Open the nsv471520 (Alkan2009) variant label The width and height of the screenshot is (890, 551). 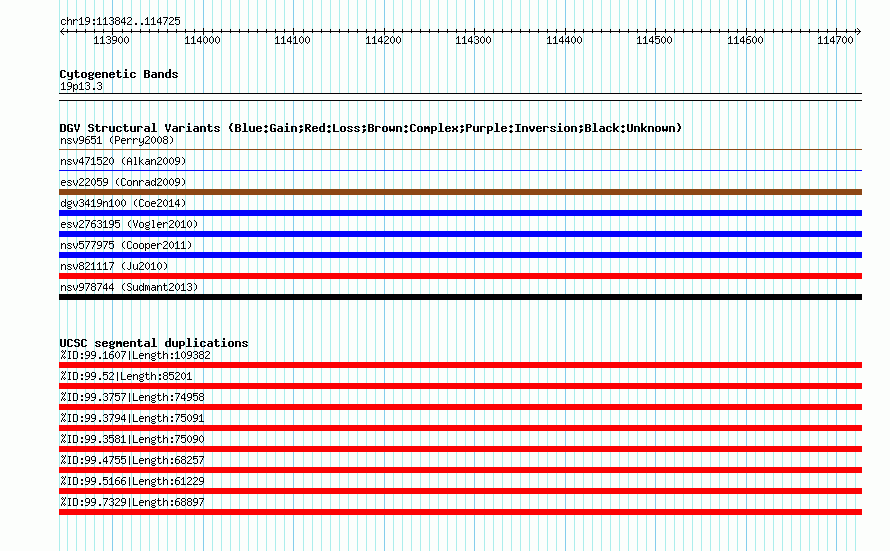tap(123, 161)
